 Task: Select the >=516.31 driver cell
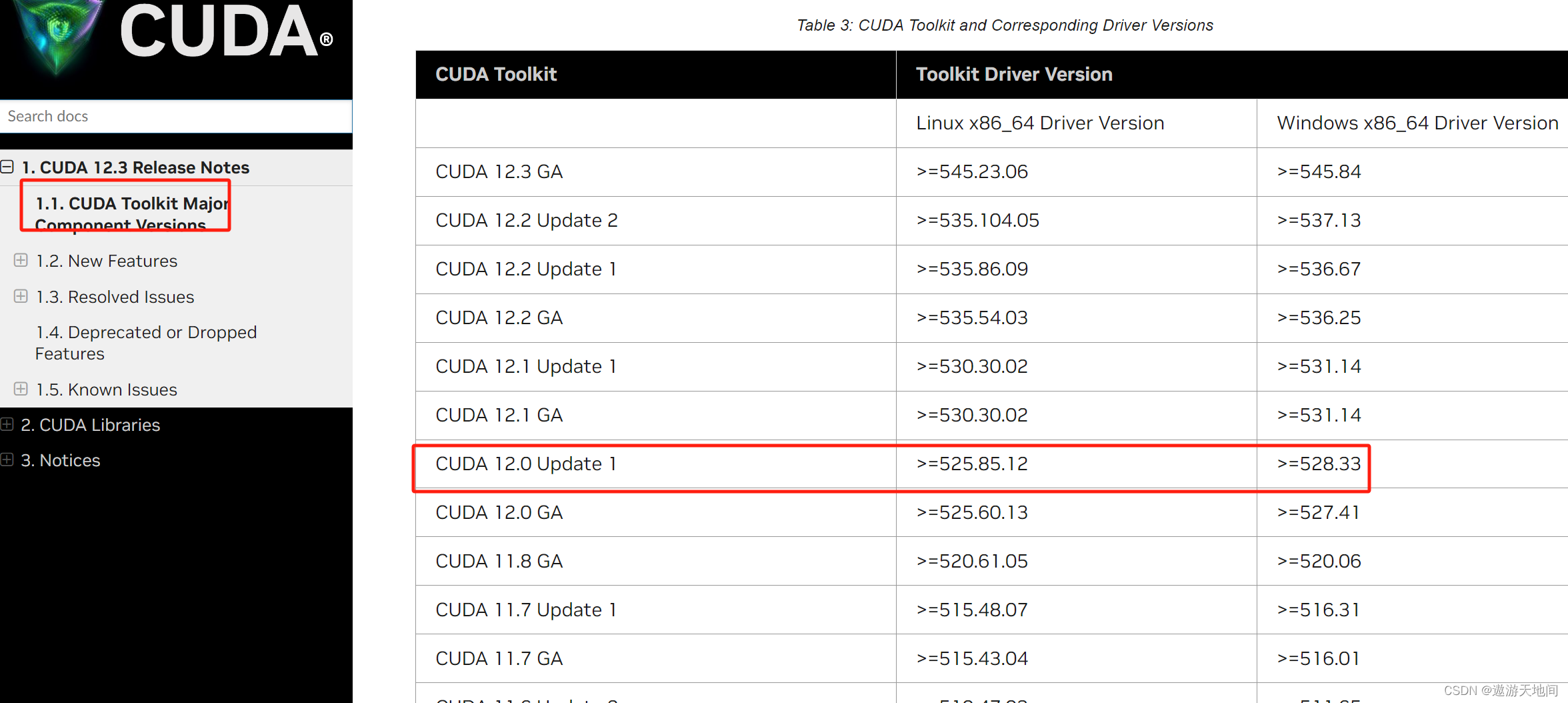(x=1413, y=610)
